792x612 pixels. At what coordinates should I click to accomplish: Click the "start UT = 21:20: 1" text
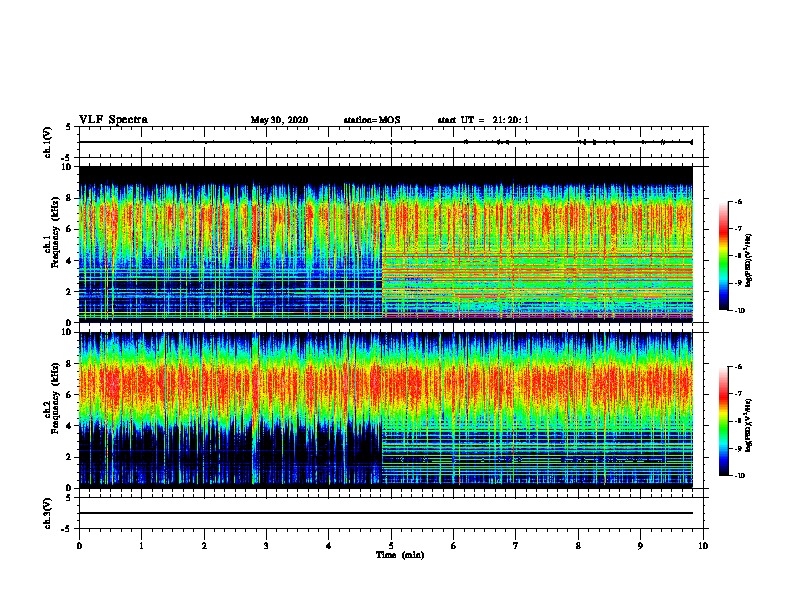(483, 120)
